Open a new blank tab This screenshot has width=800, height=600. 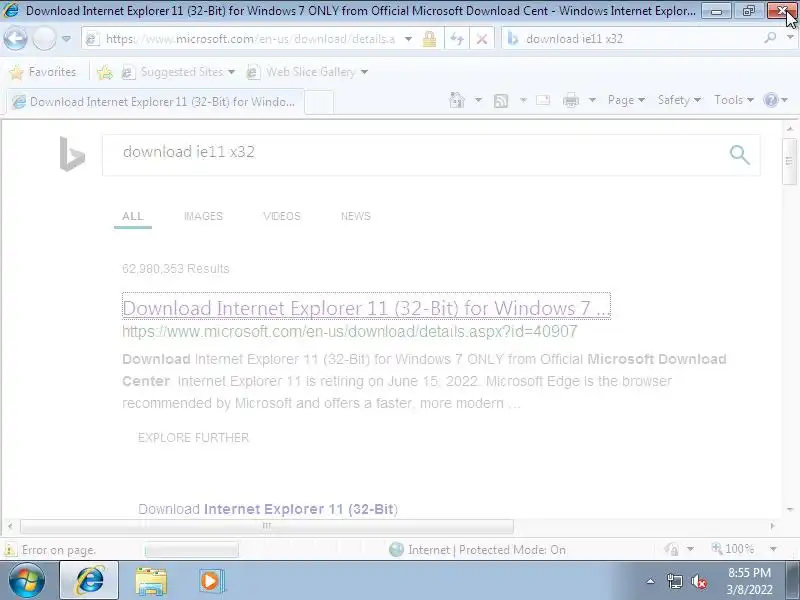click(x=319, y=102)
